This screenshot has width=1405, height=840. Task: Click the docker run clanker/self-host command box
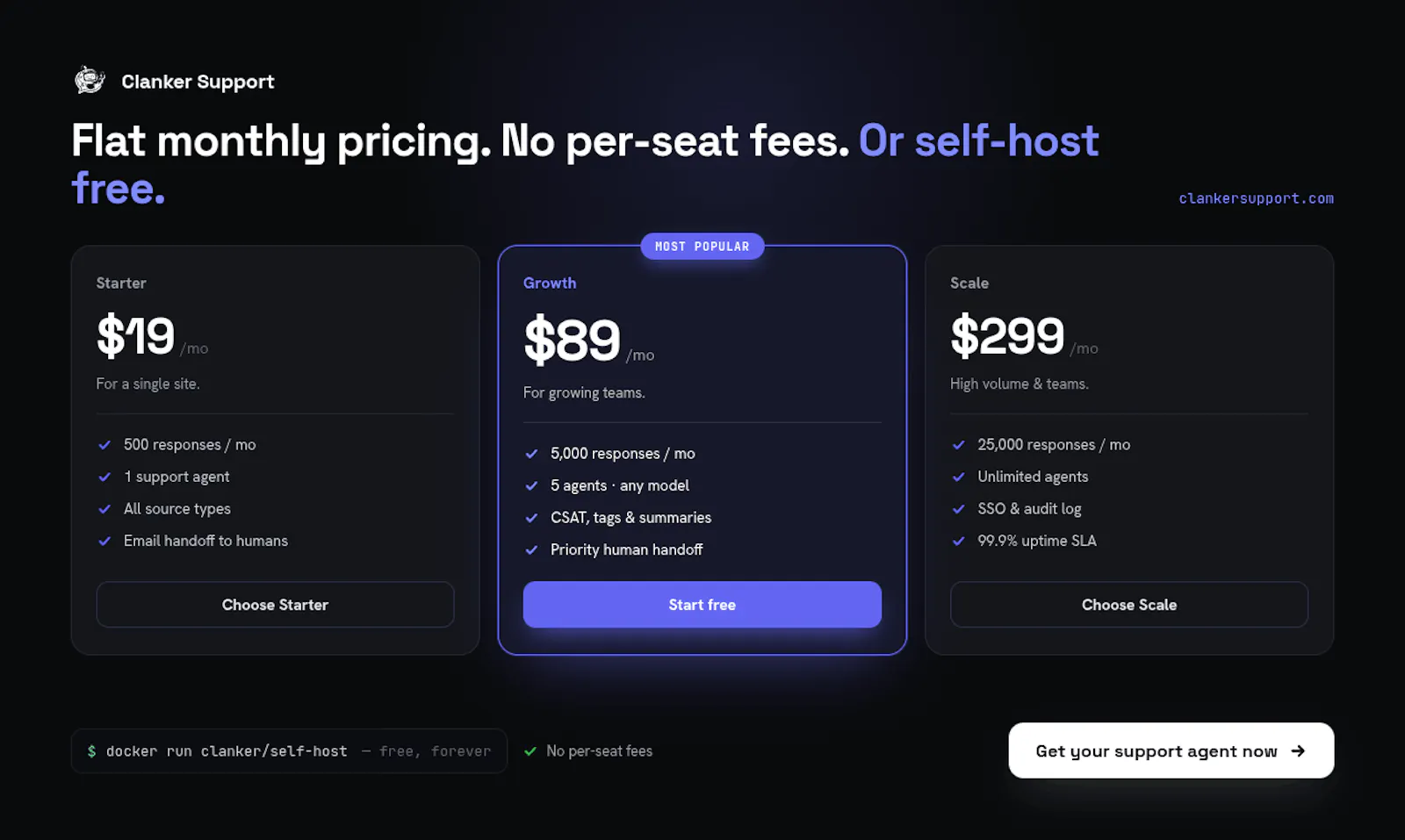[x=289, y=751]
